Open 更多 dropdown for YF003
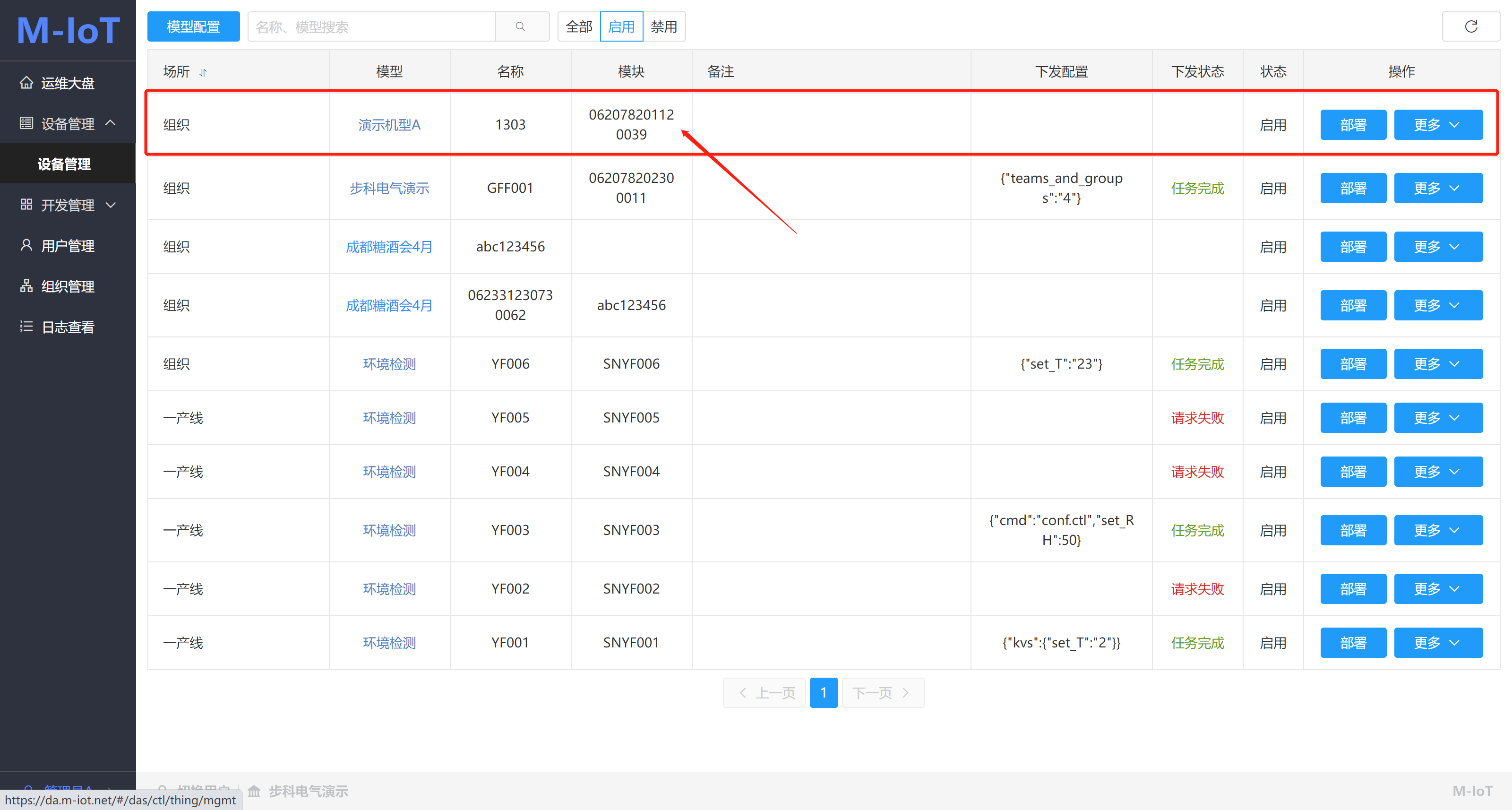The height and width of the screenshot is (810, 1512). coord(1438,530)
